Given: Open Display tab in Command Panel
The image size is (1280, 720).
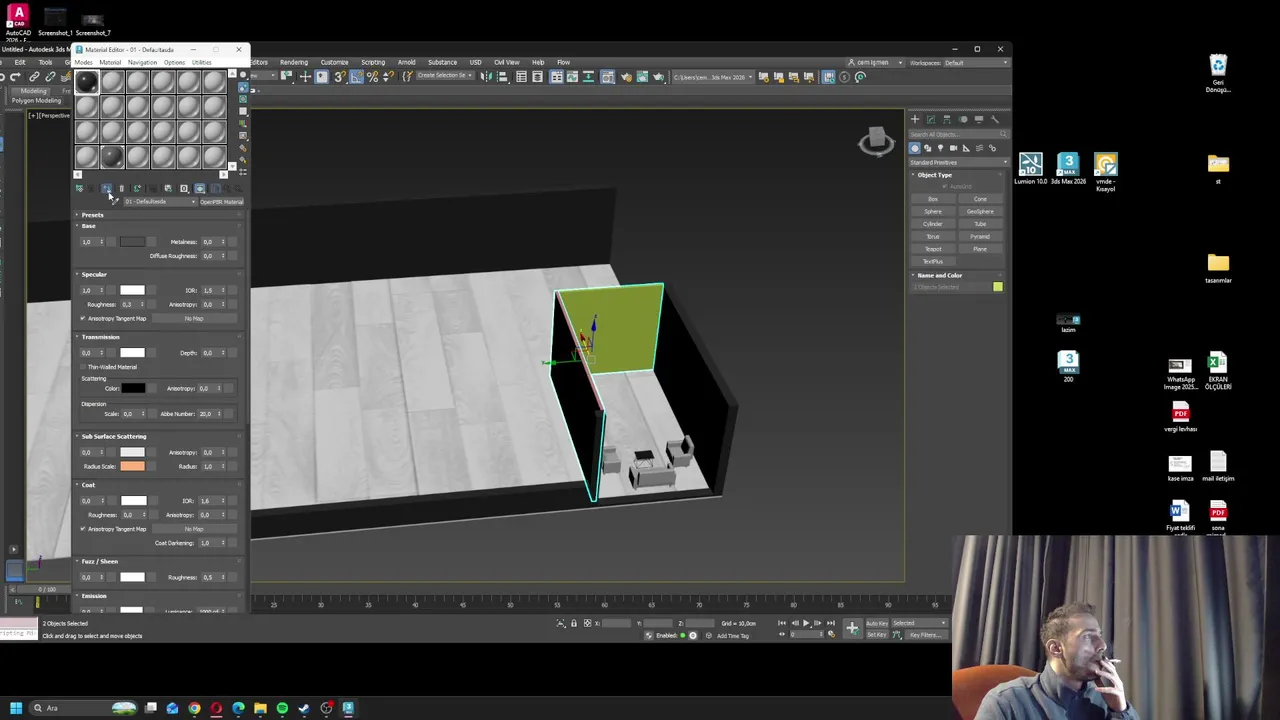Looking at the screenshot, I should click(x=978, y=119).
